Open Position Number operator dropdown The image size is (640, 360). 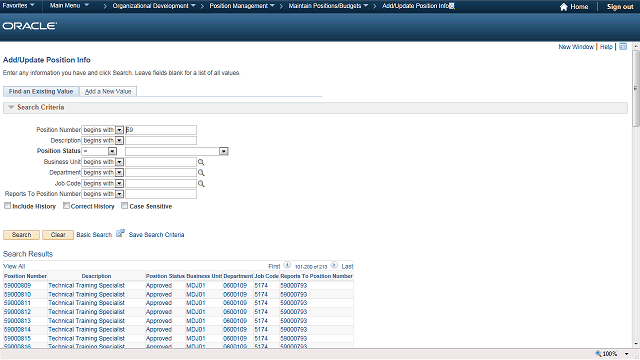(119, 130)
